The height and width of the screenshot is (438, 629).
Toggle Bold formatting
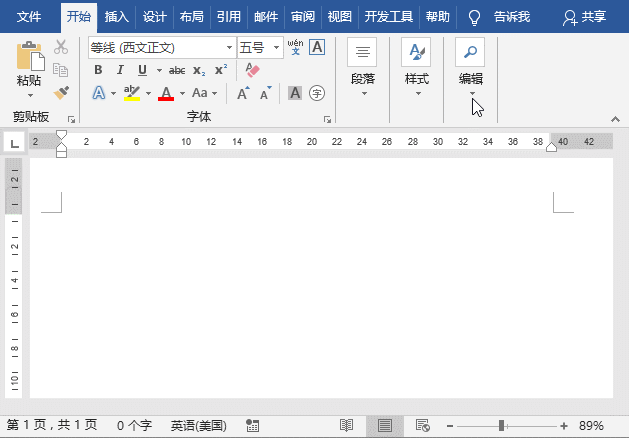click(x=98, y=70)
